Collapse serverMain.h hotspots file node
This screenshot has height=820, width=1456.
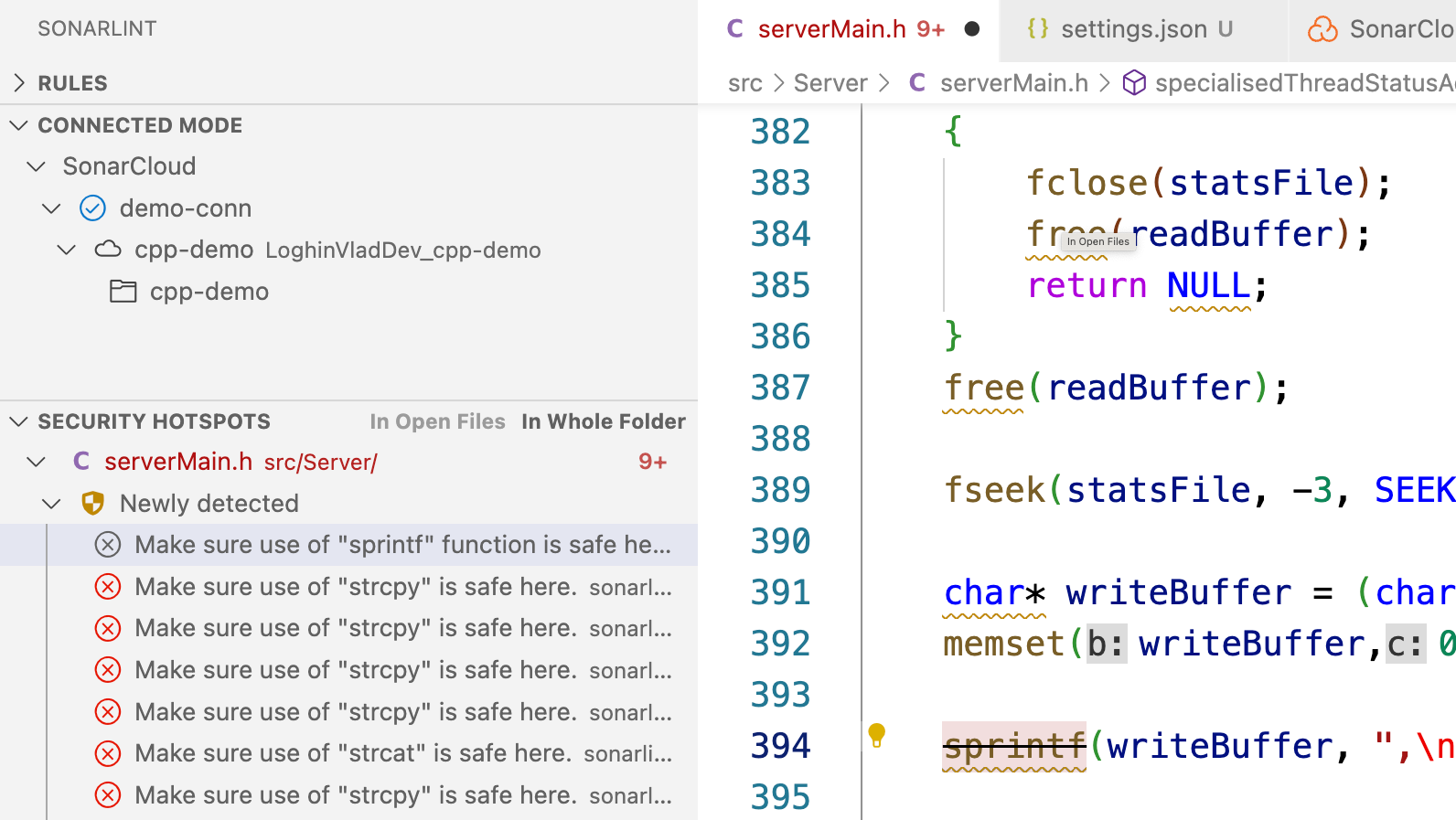pyautogui.click(x=37, y=462)
